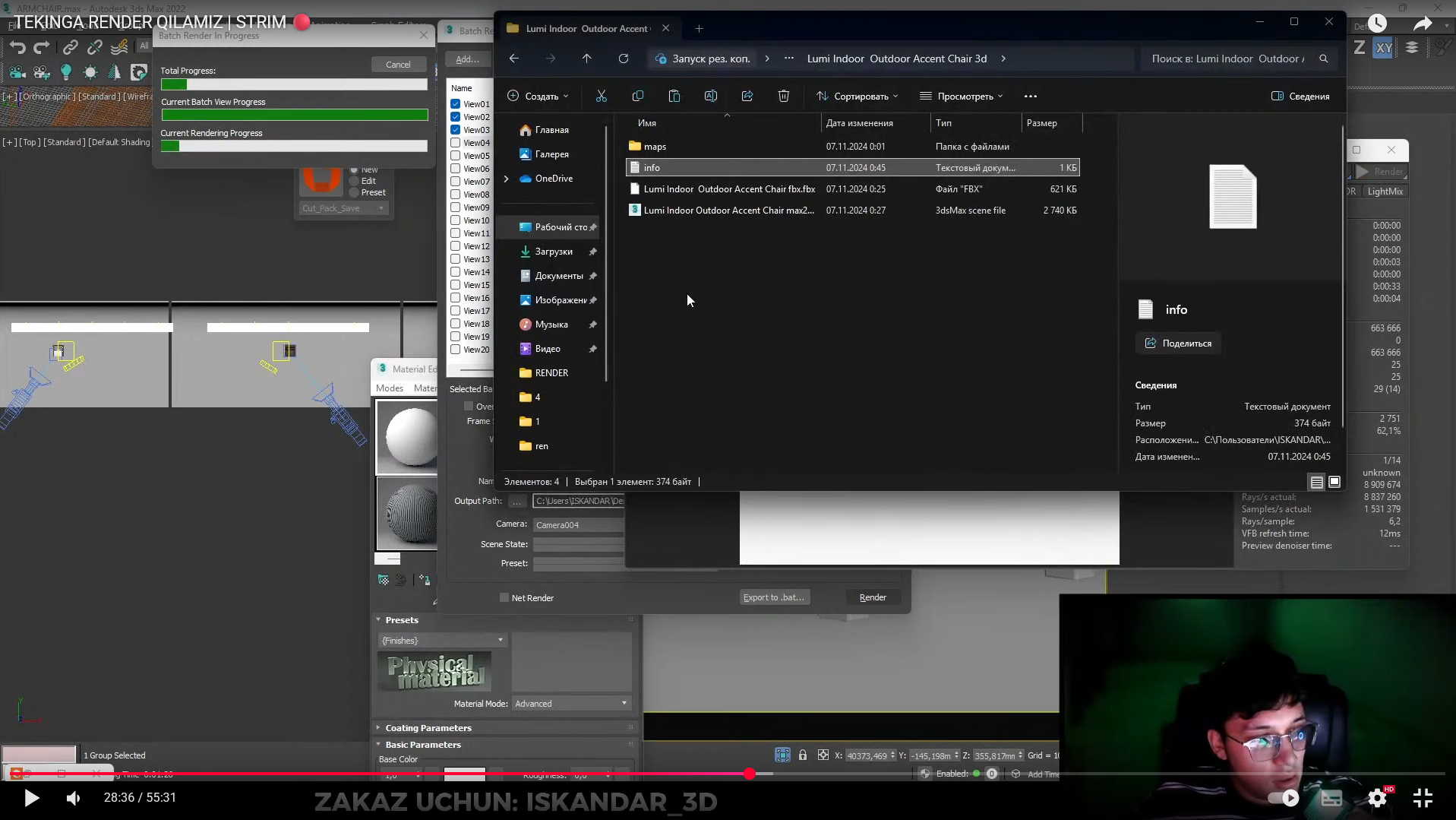This screenshot has height=820, width=1456.
Task: Select the Edit radio option
Action: [x=354, y=181]
